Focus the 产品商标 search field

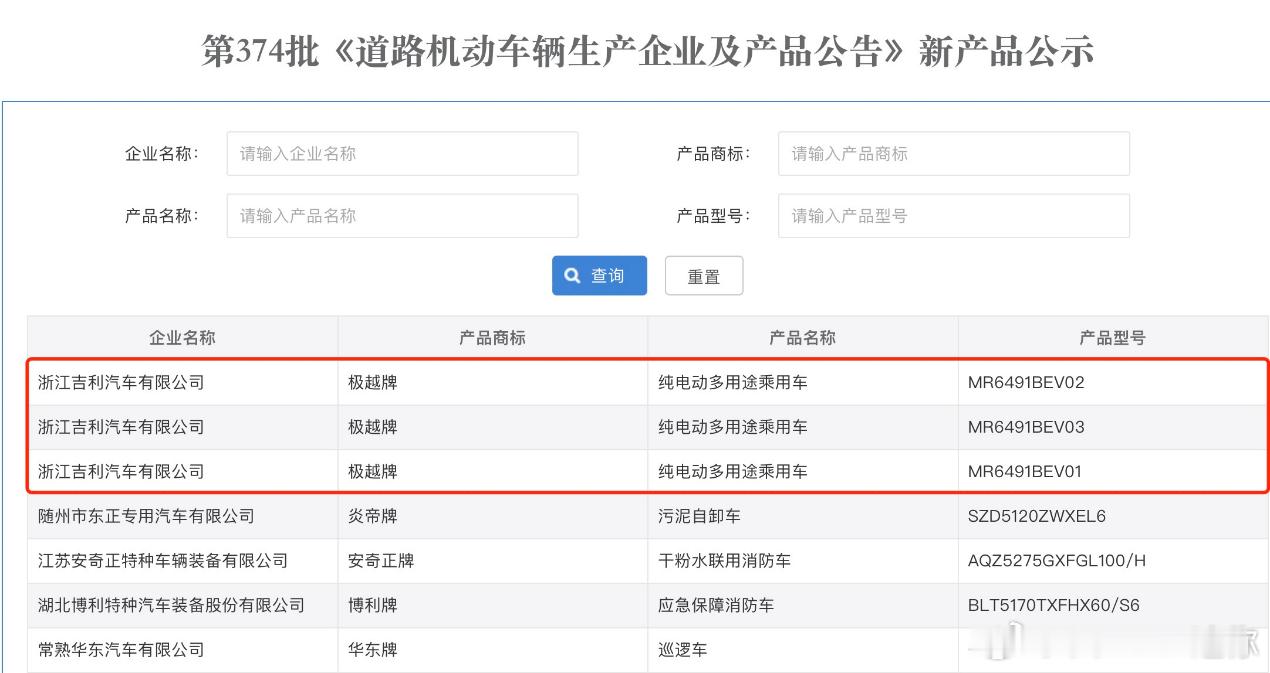click(954, 154)
